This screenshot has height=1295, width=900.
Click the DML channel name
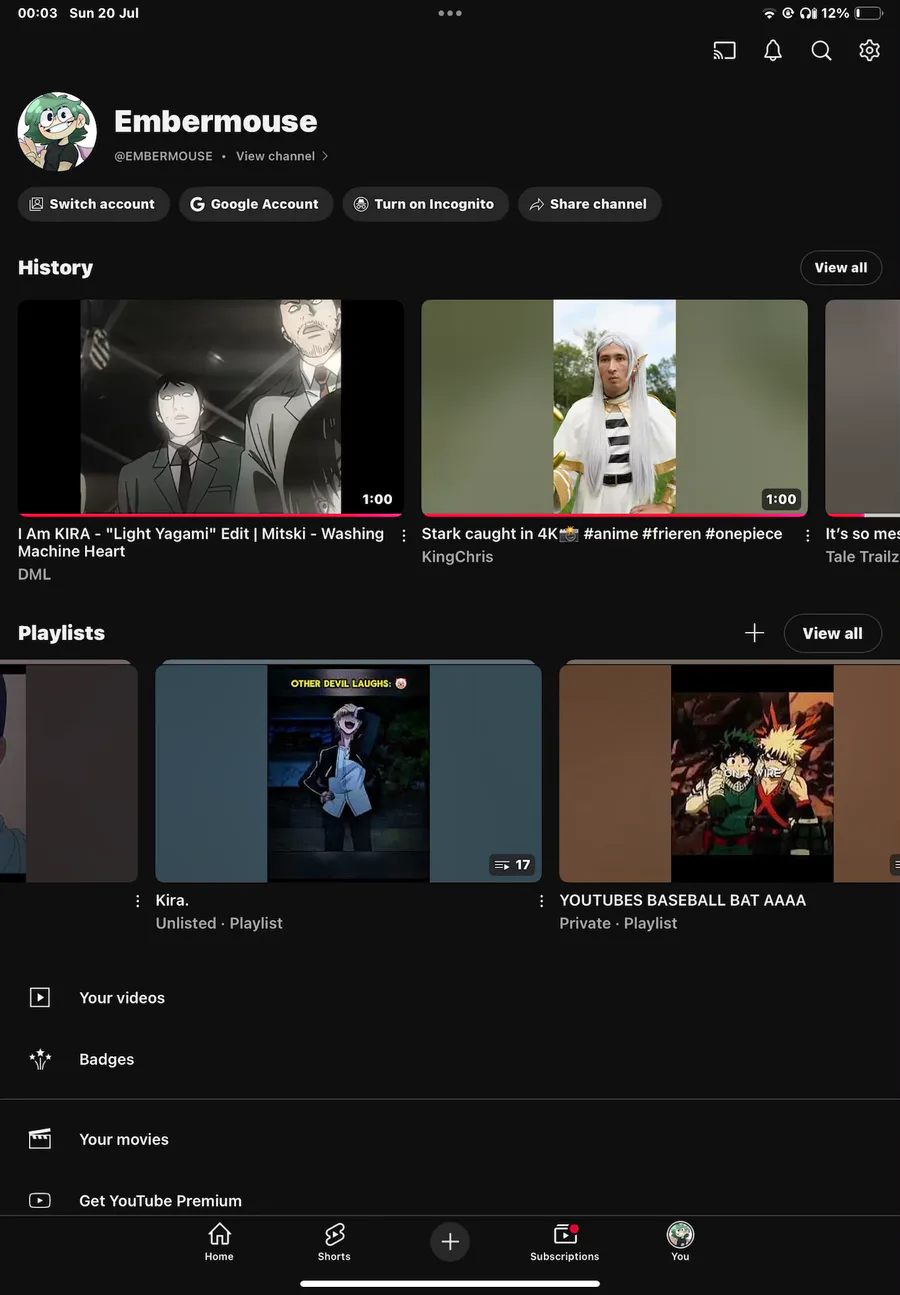pos(34,574)
